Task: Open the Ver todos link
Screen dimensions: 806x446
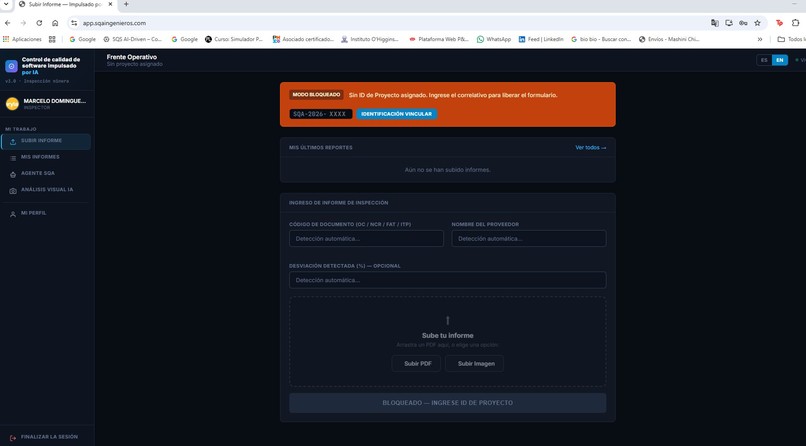Action: click(591, 147)
